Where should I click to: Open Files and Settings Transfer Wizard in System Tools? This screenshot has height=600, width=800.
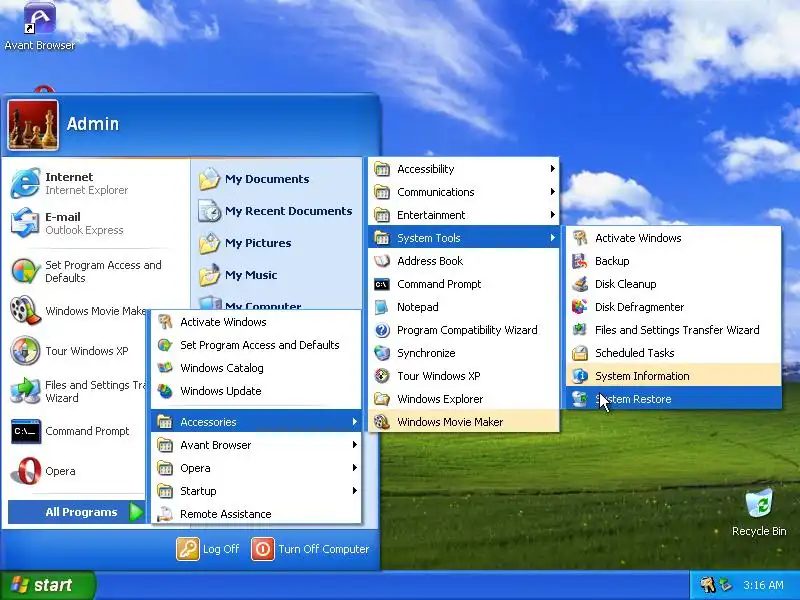(x=673, y=330)
